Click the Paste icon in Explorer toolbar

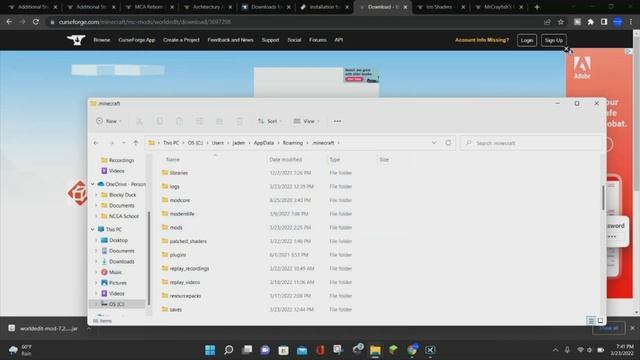pos(179,121)
